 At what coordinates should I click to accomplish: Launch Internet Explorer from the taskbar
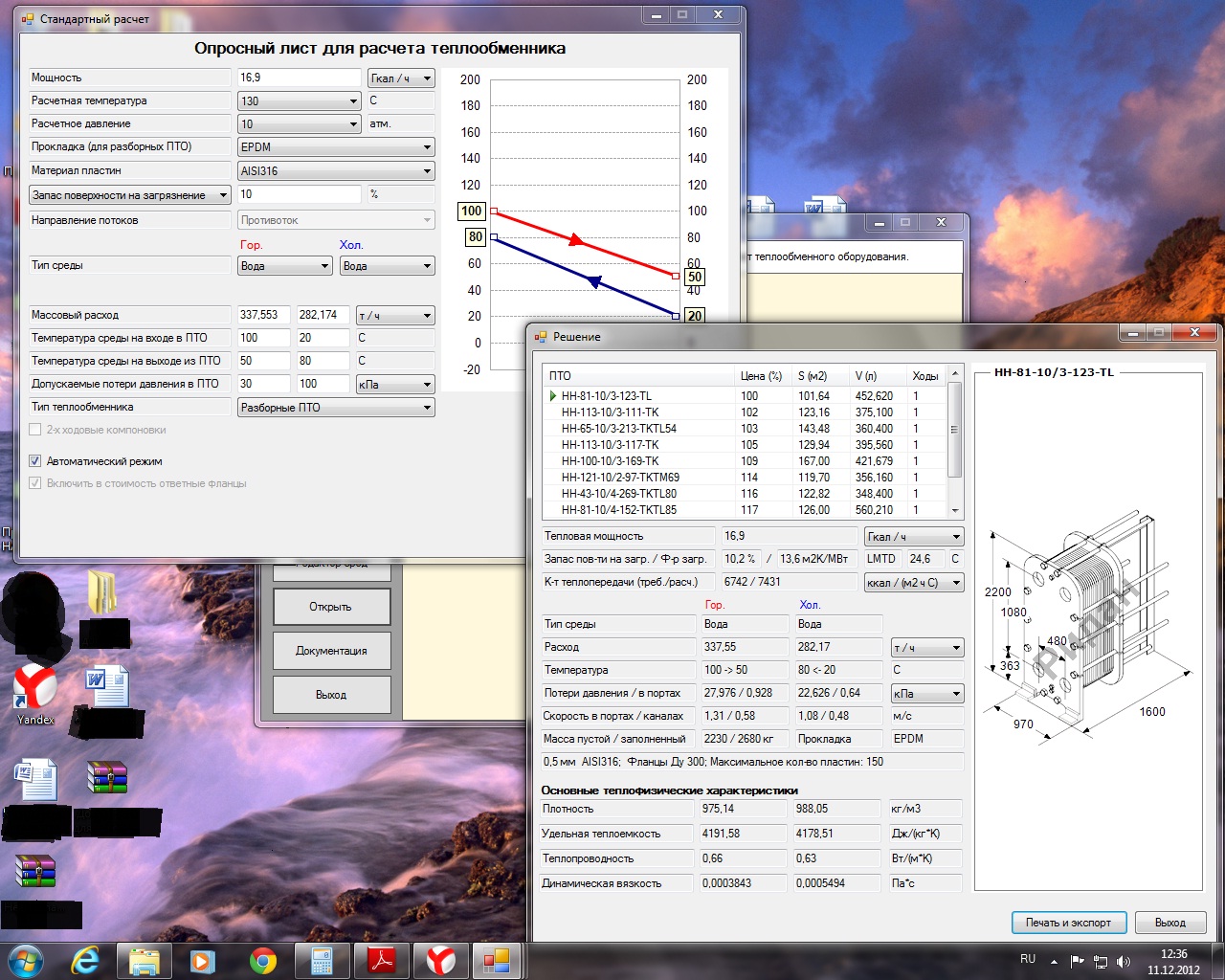click(x=86, y=961)
